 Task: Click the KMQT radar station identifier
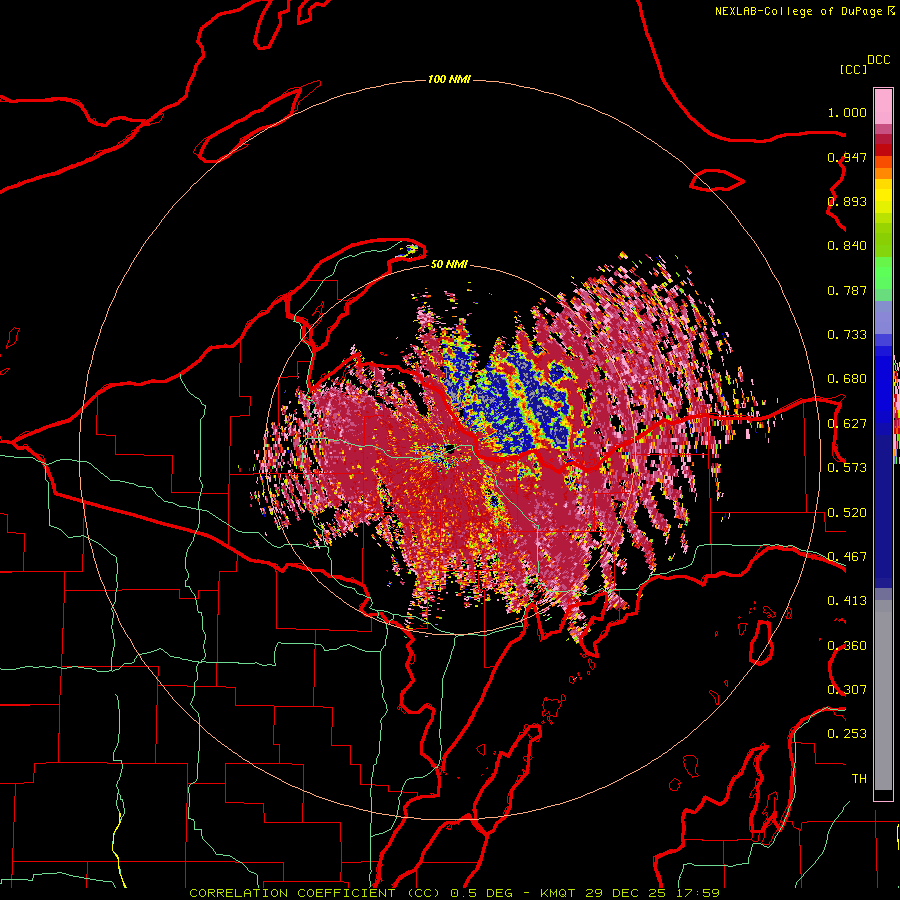(557, 893)
